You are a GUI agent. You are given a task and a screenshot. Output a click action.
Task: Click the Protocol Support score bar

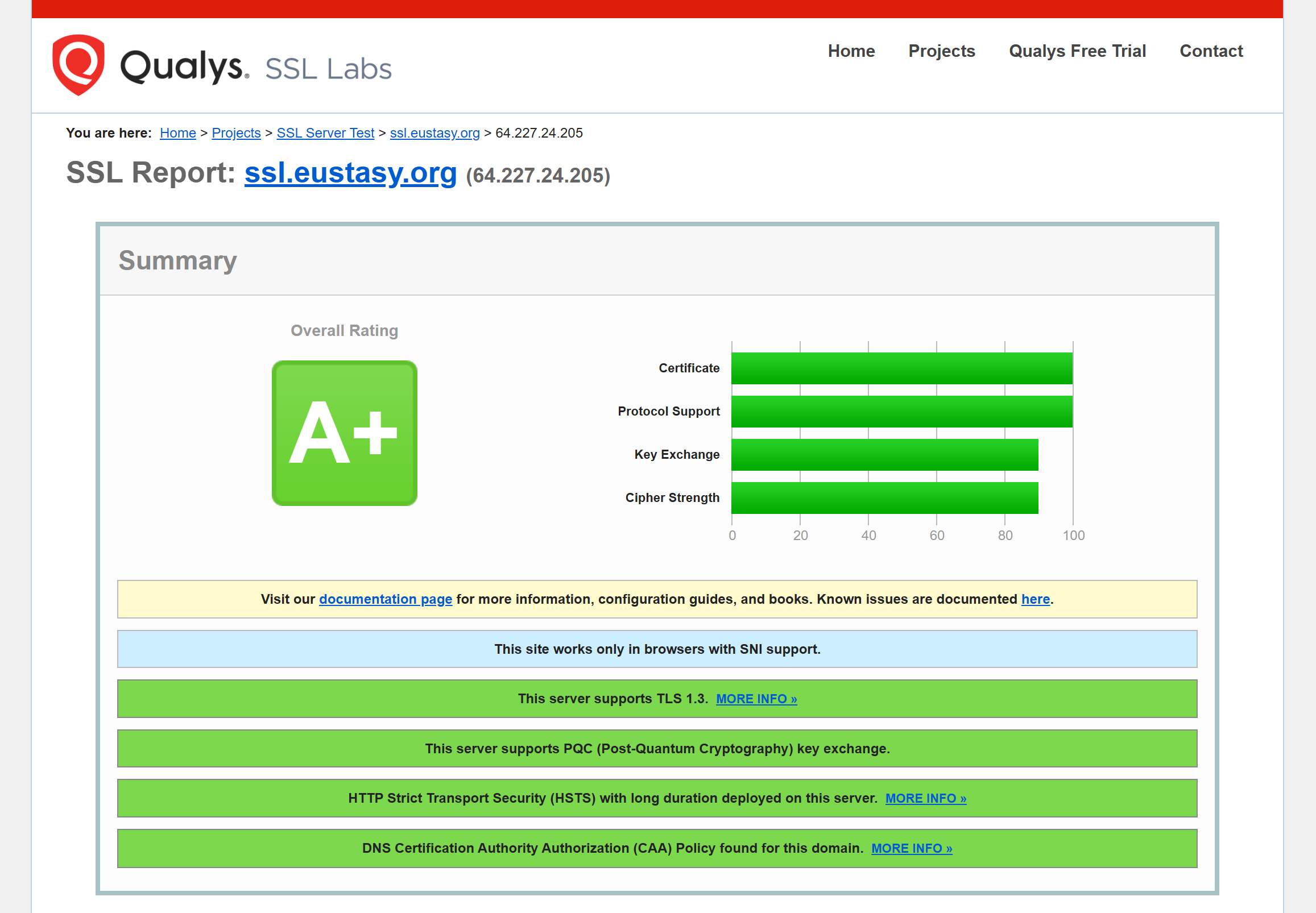point(901,412)
